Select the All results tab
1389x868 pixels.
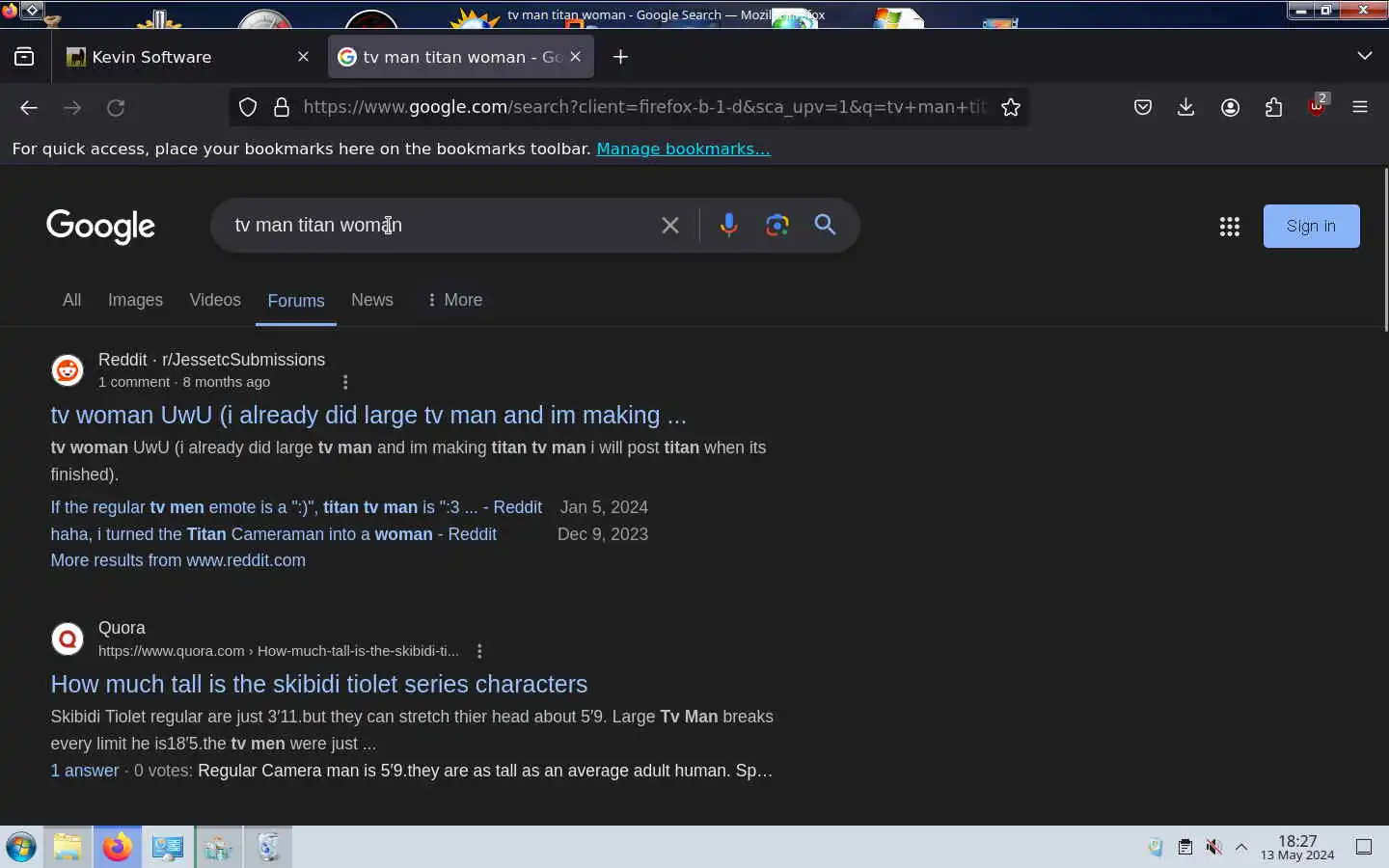click(x=71, y=300)
